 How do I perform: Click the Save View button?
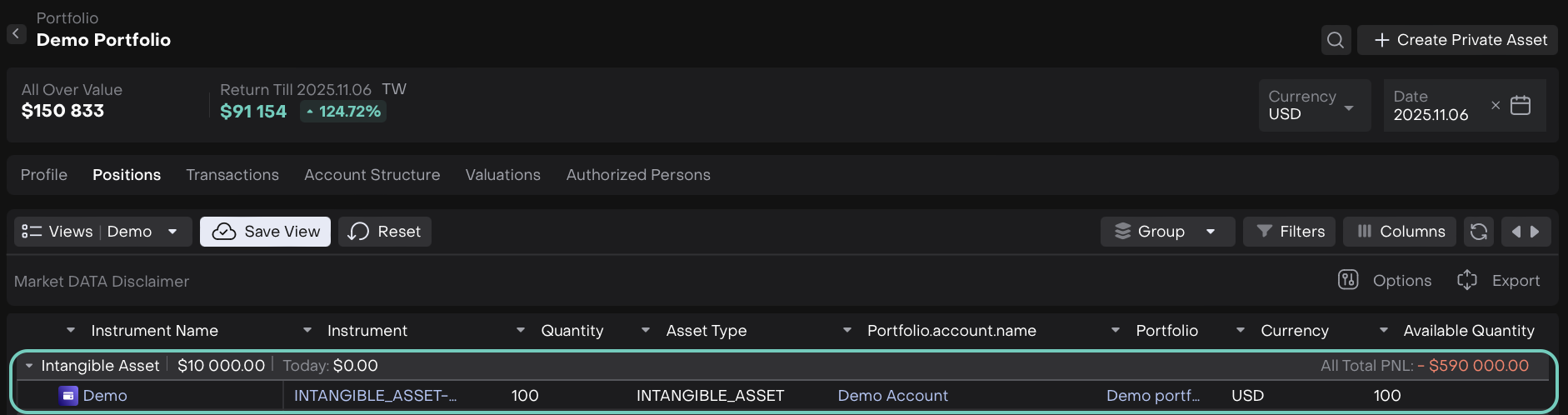click(x=265, y=232)
